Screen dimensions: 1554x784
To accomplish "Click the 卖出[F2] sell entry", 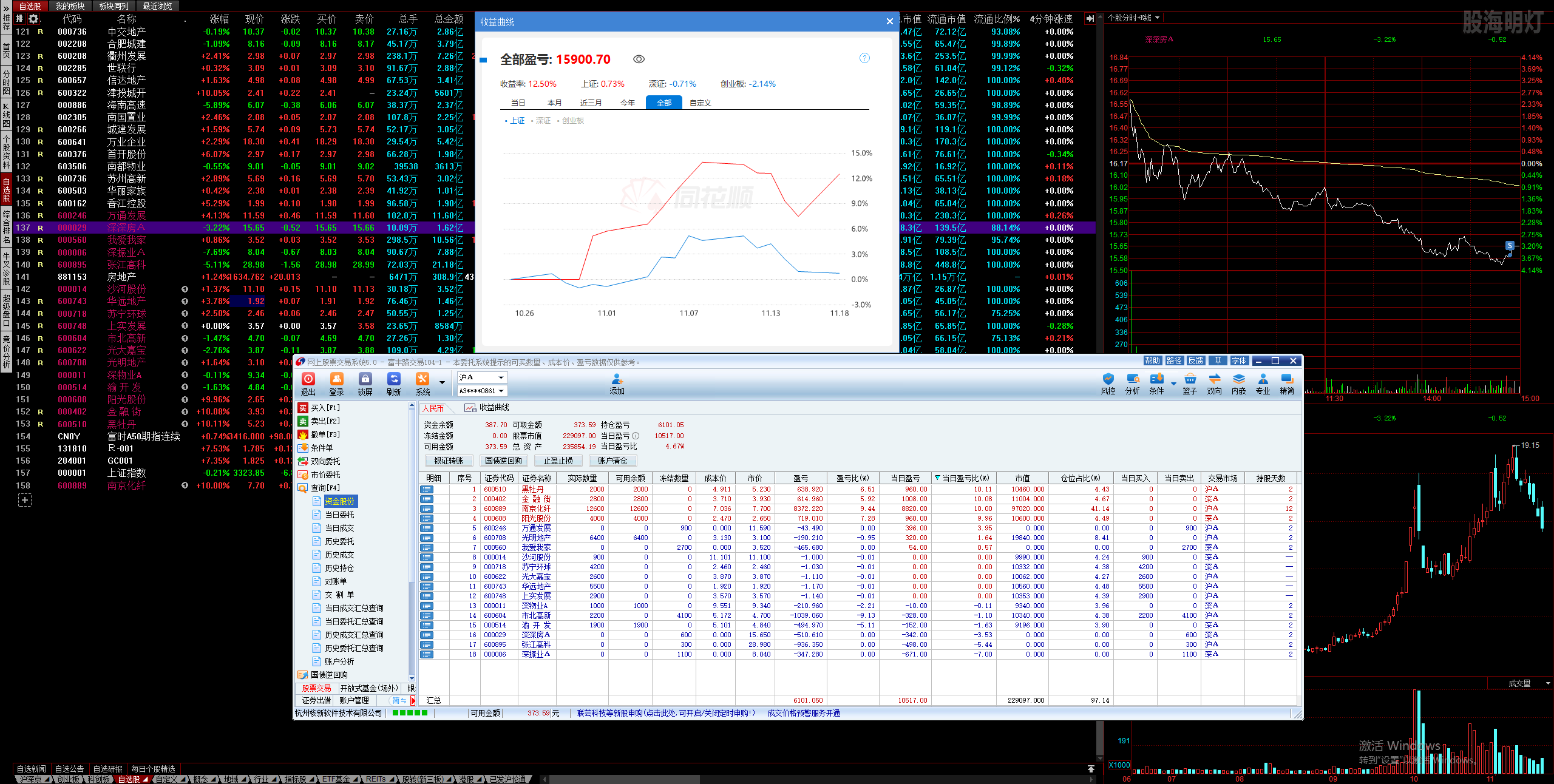I will [x=319, y=421].
